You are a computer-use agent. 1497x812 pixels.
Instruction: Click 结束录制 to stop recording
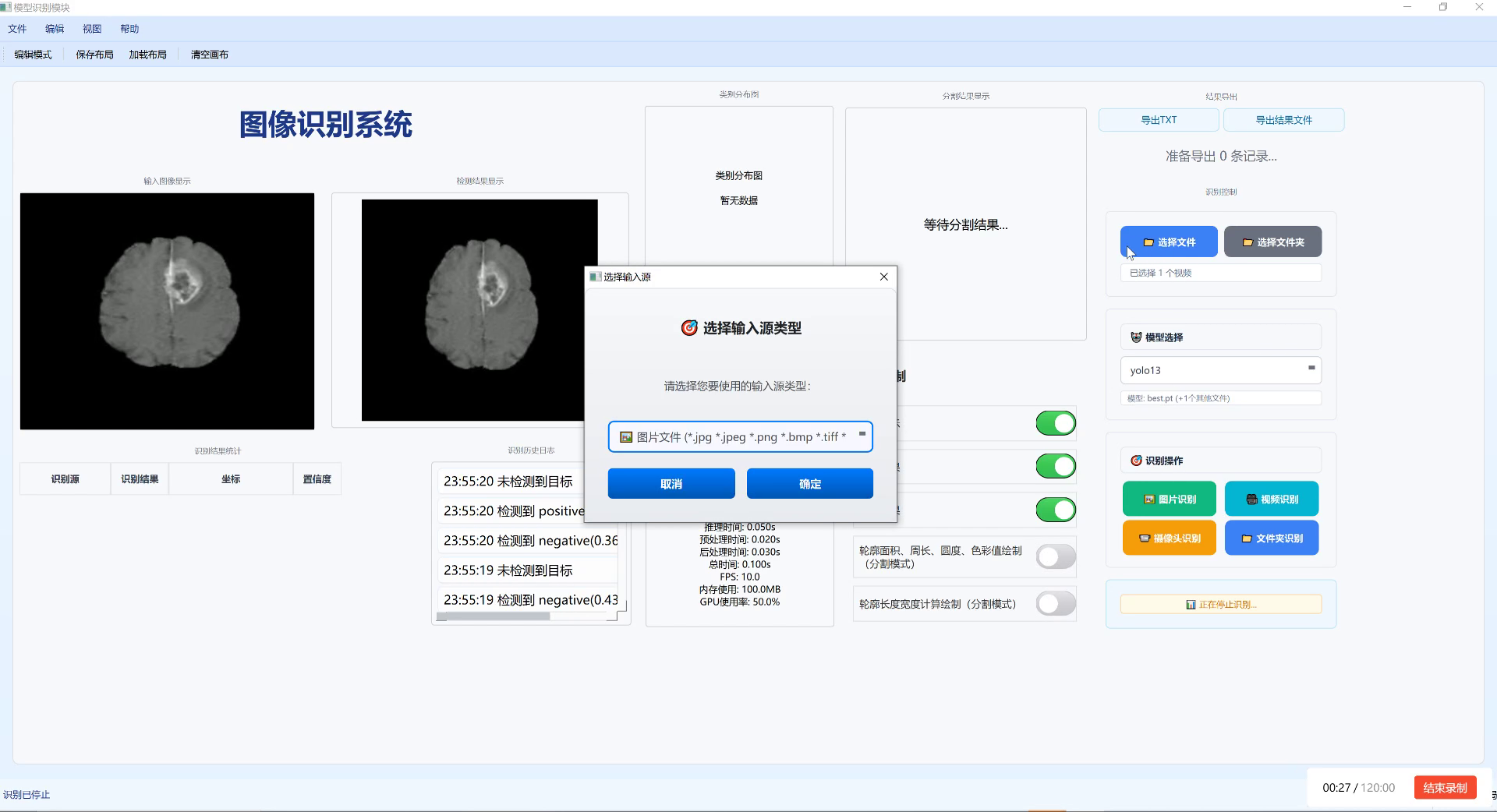click(1445, 788)
